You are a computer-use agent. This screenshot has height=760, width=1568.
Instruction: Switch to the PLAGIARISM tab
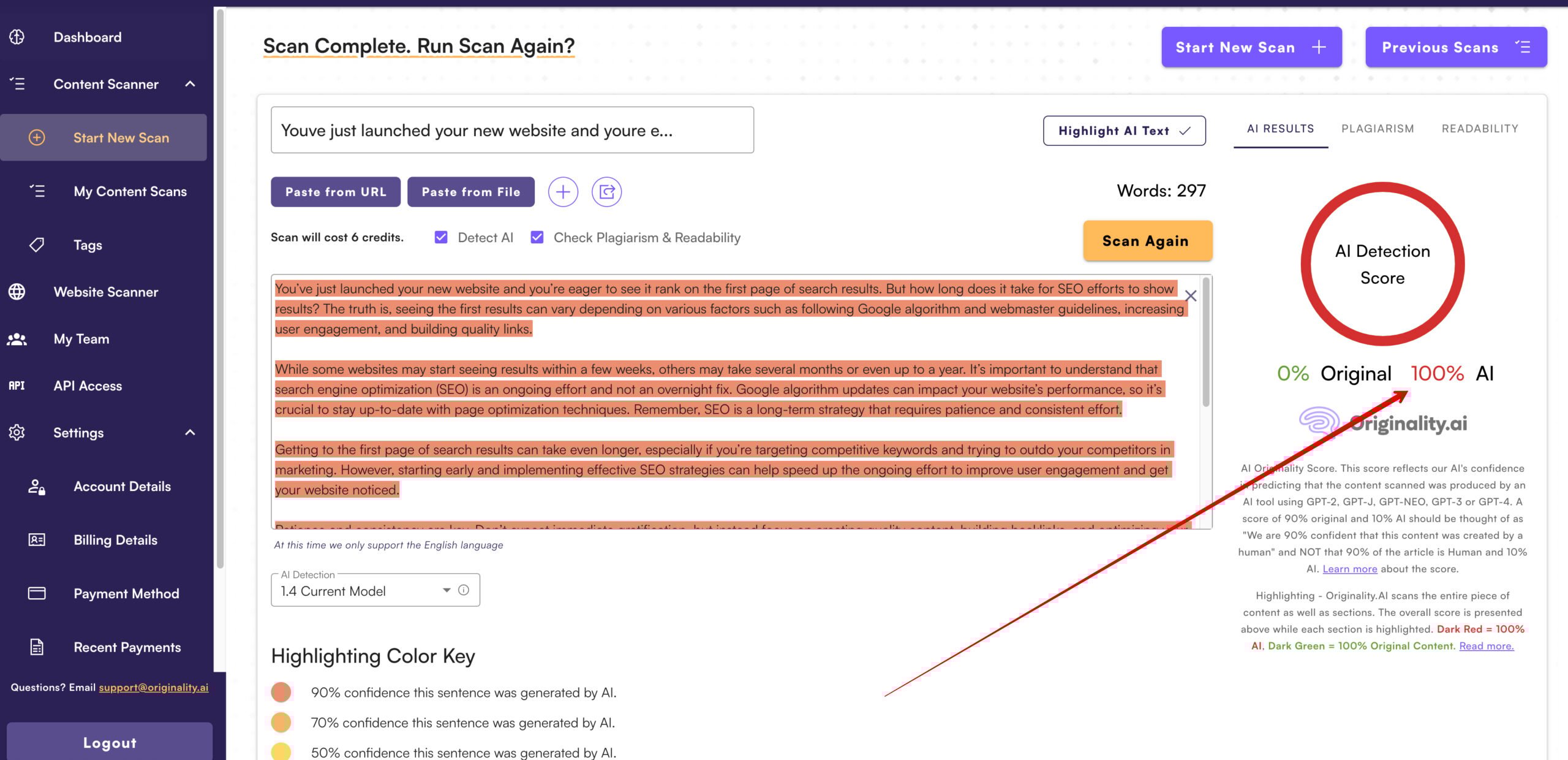click(1378, 129)
